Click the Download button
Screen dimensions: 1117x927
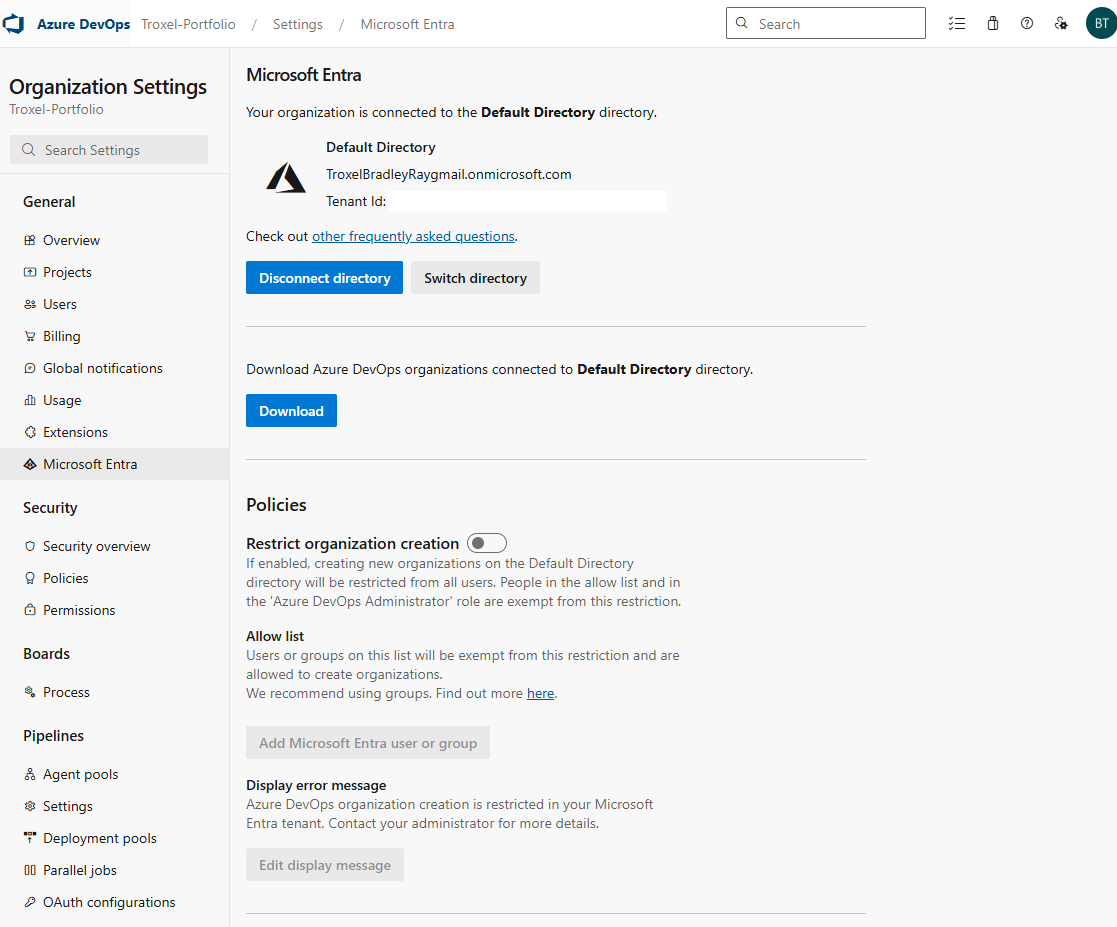click(291, 411)
